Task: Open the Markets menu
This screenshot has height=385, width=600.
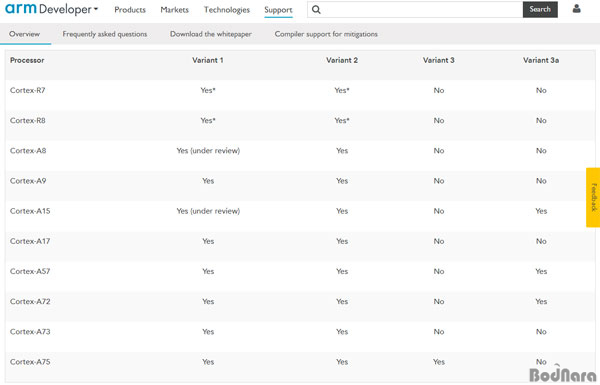Action: (174, 10)
